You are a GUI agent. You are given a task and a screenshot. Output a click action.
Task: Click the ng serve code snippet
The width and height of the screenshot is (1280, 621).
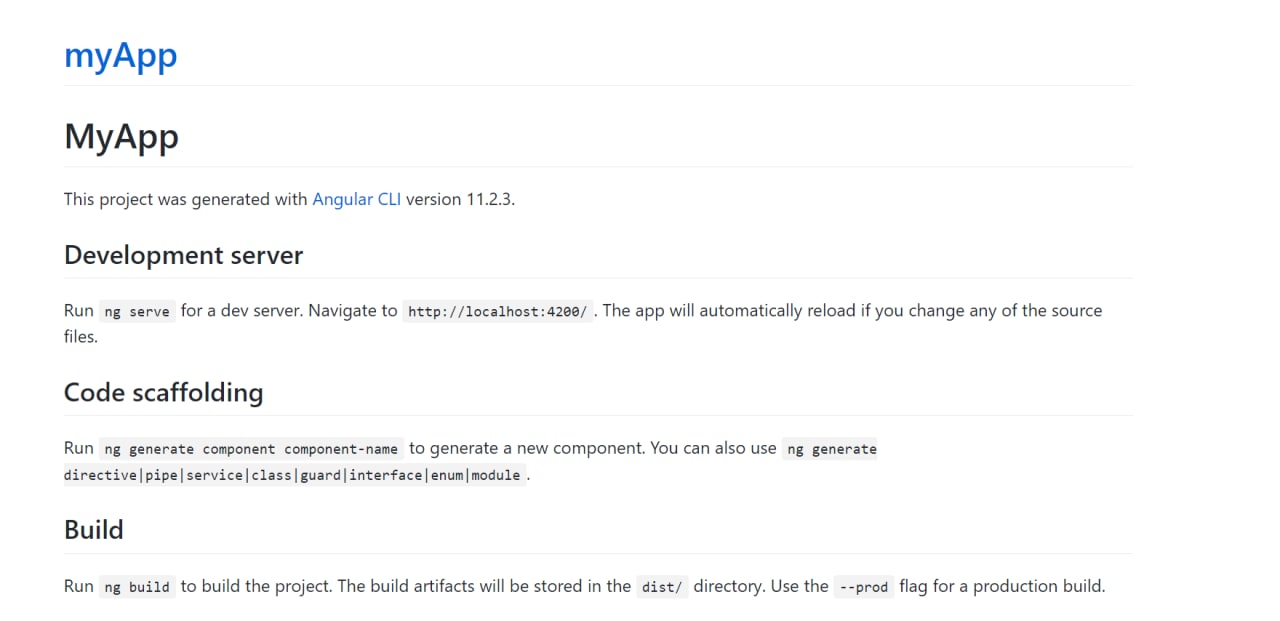tap(137, 311)
